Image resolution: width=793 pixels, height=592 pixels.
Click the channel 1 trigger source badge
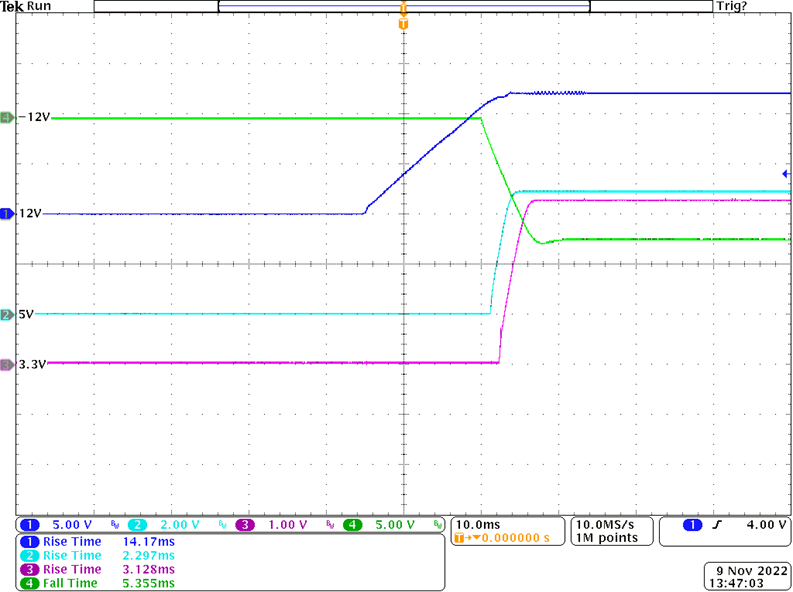point(690,525)
